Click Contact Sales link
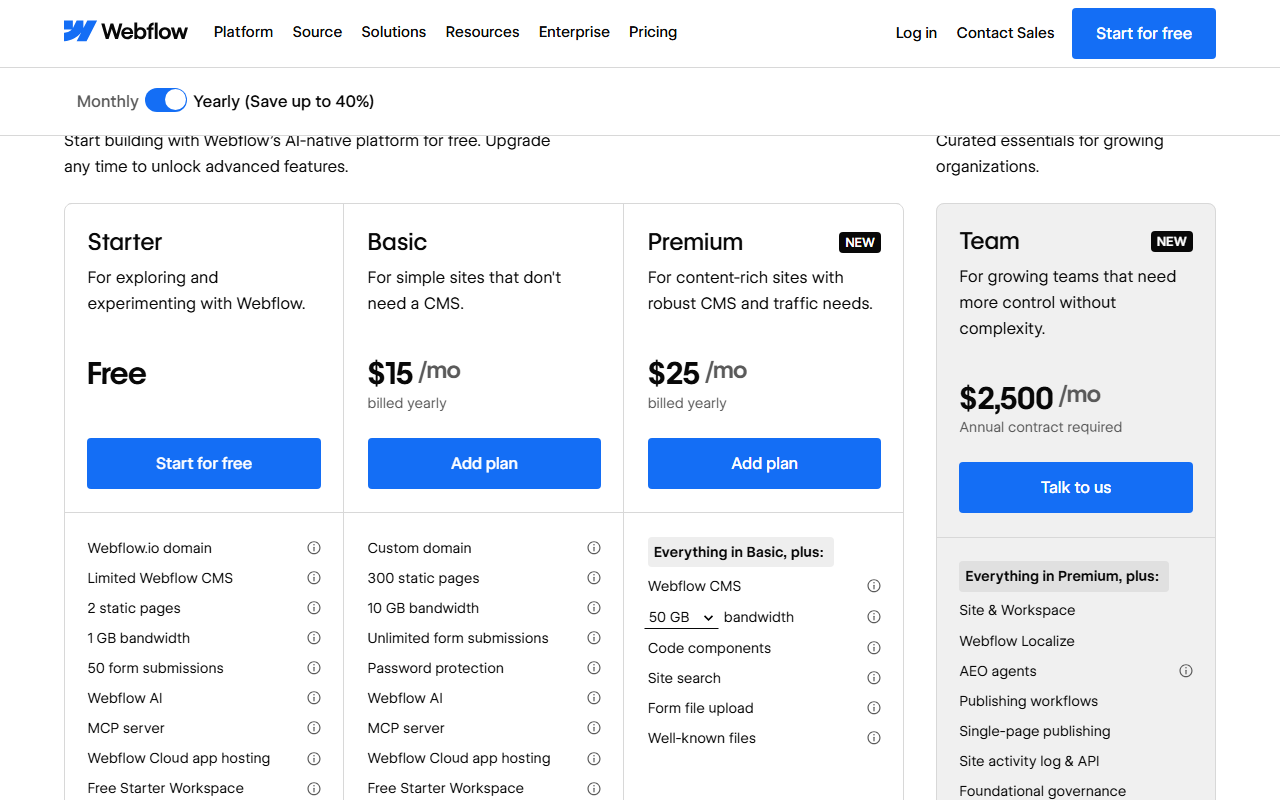Image resolution: width=1280 pixels, height=800 pixels. (x=1005, y=33)
